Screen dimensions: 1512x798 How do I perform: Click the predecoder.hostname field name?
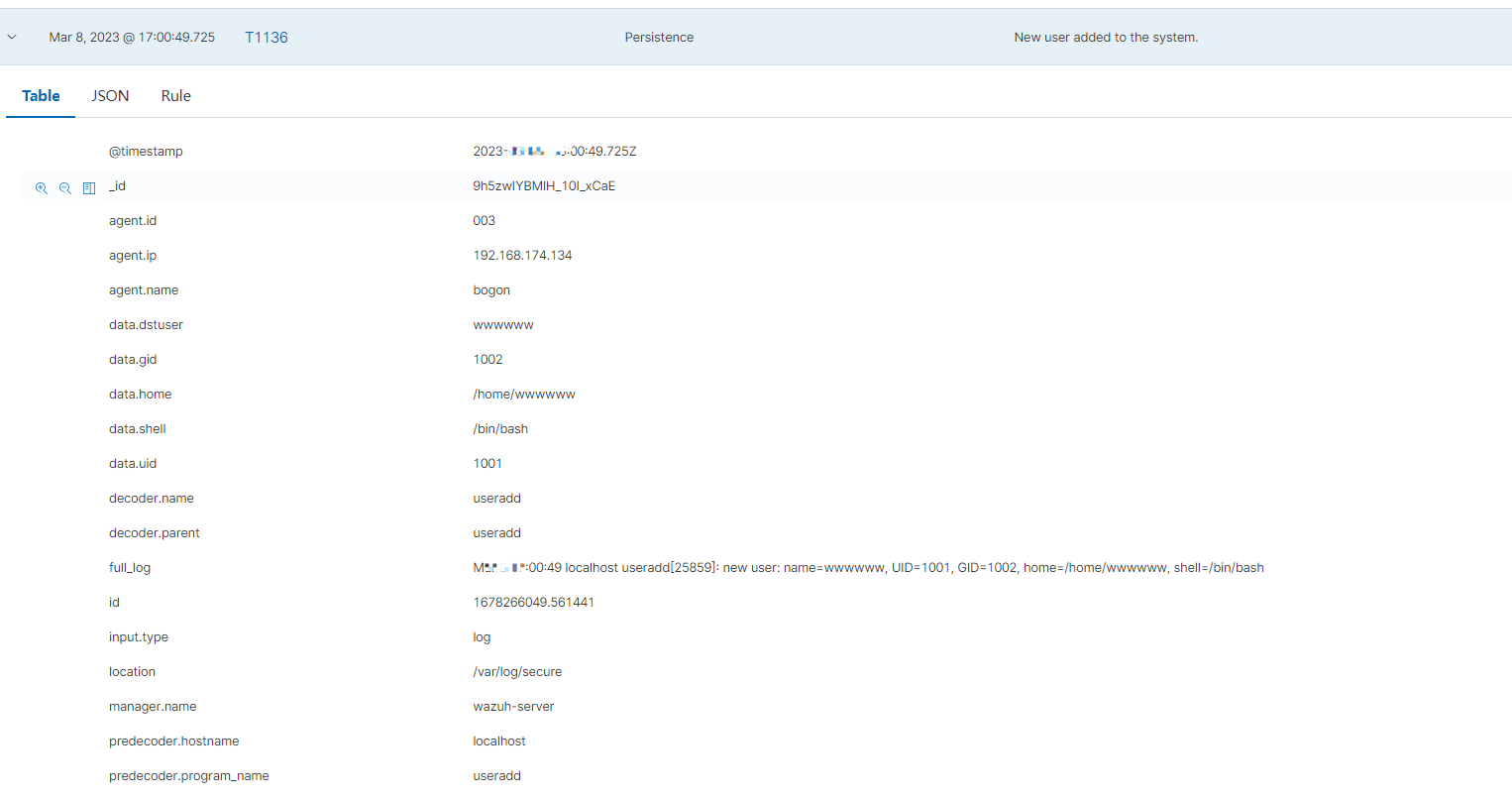(x=174, y=741)
